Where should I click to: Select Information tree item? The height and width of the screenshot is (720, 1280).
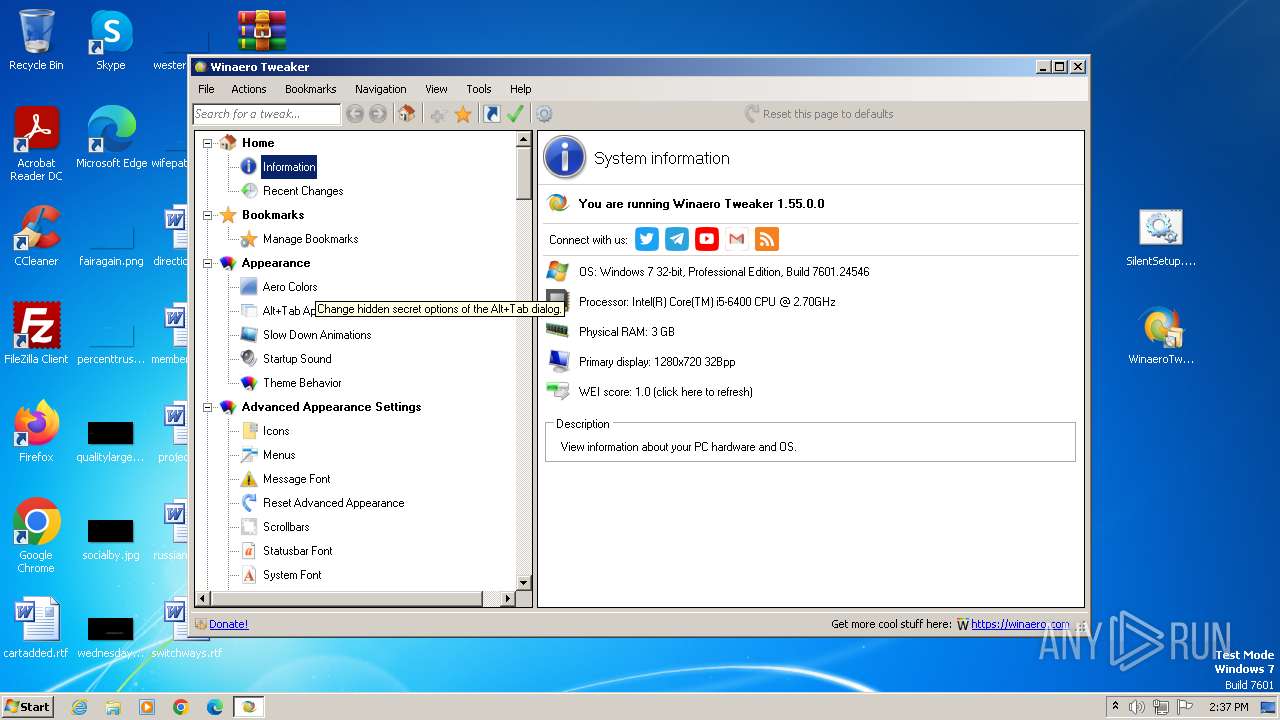click(x=289, y=167)
